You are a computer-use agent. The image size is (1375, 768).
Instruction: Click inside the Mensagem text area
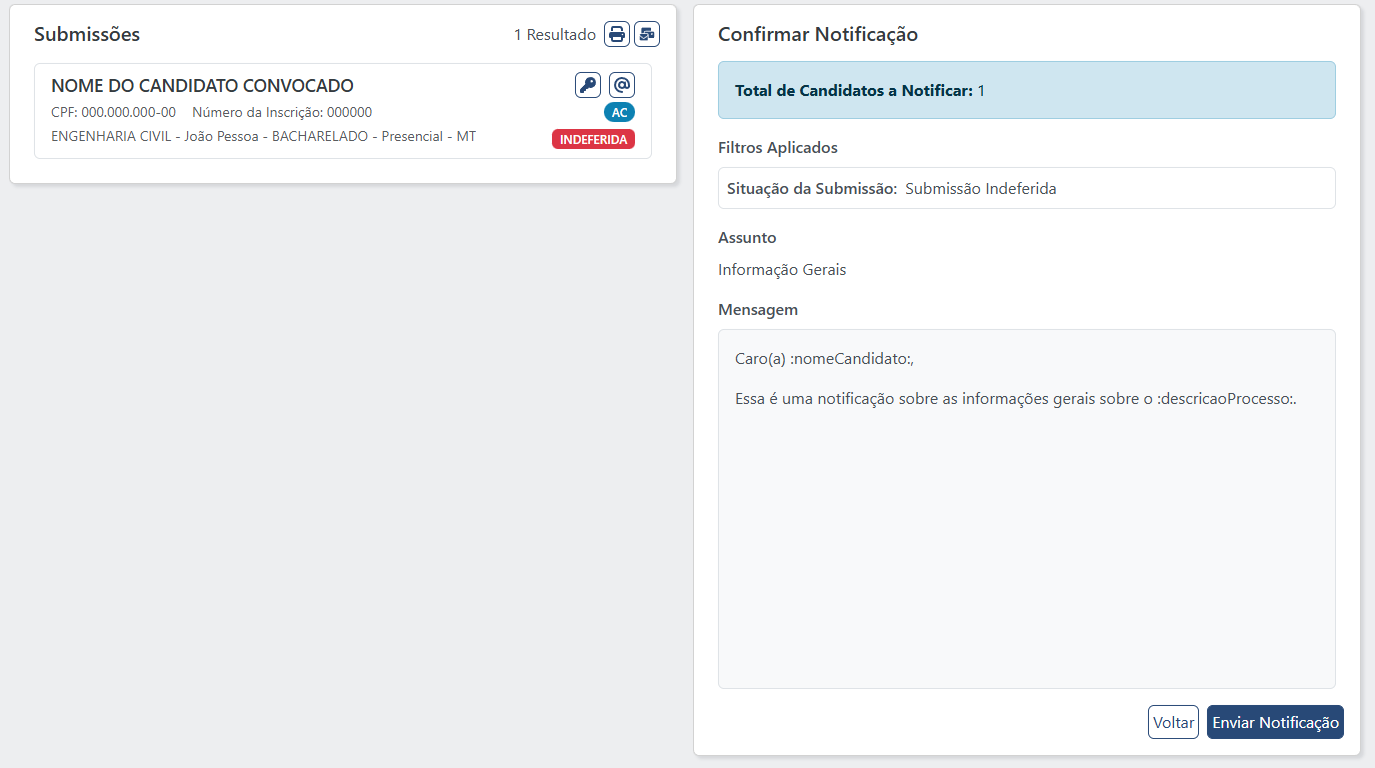click(1025, 500)
